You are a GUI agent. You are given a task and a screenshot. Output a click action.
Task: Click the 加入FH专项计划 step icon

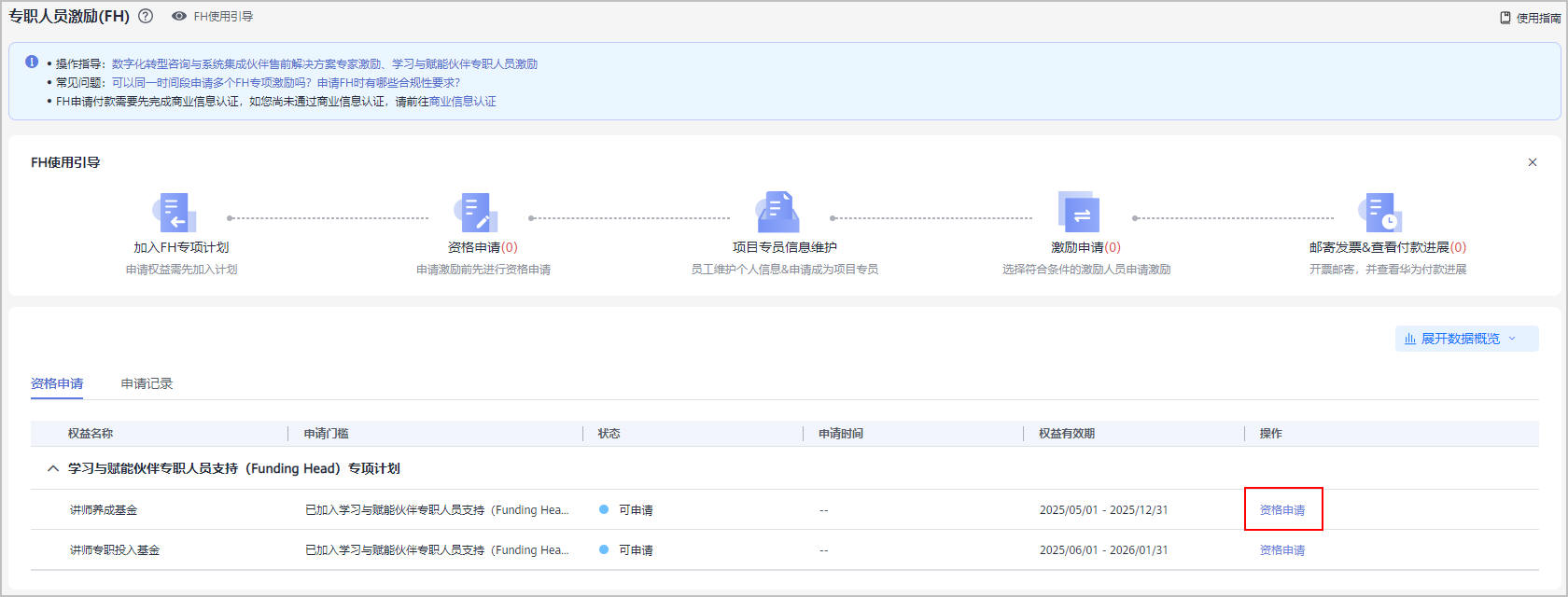175,213
